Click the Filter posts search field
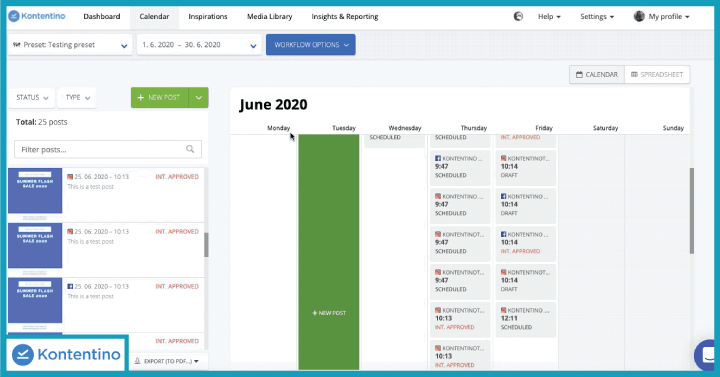Viewport: 720px width, 377px height. pyautogui.click(x=108, y=149)
